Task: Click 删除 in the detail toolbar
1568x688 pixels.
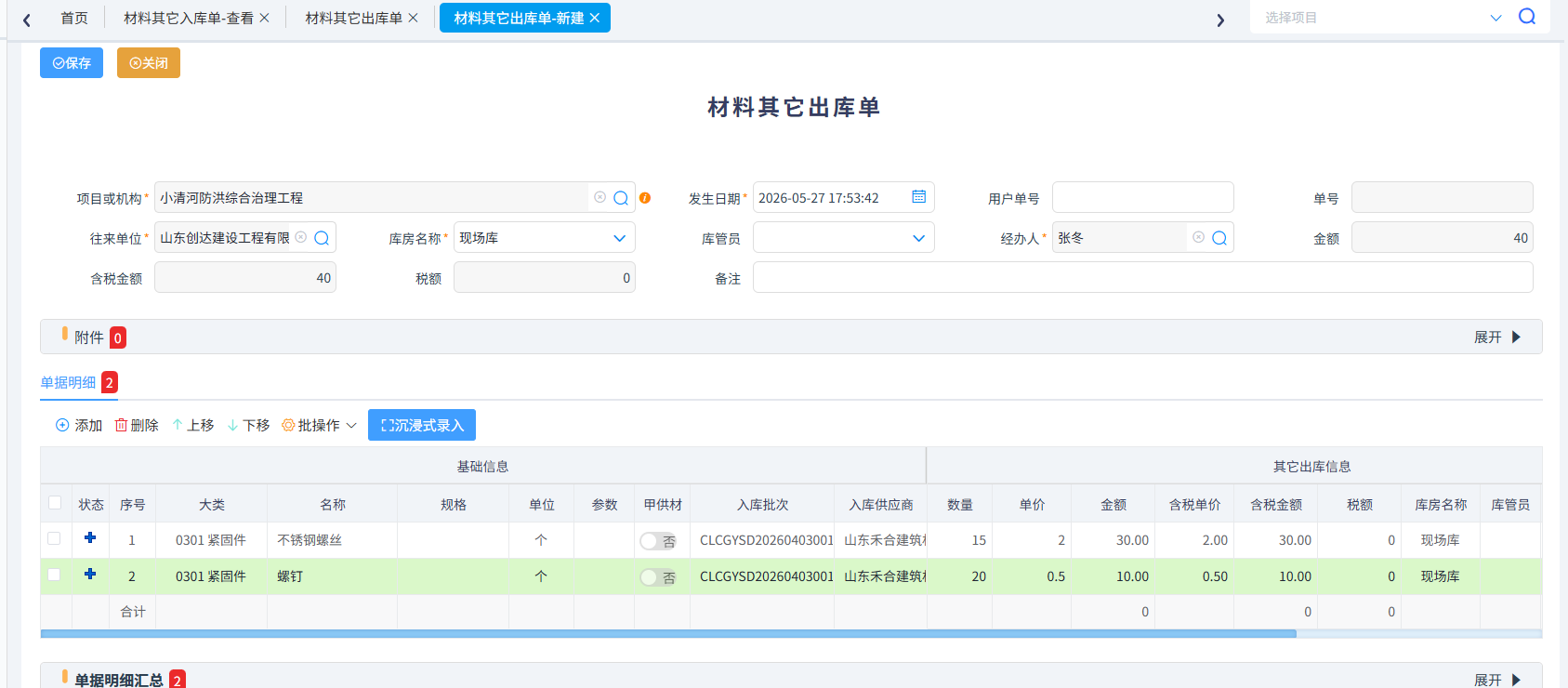Action: (x=137, y=425)
